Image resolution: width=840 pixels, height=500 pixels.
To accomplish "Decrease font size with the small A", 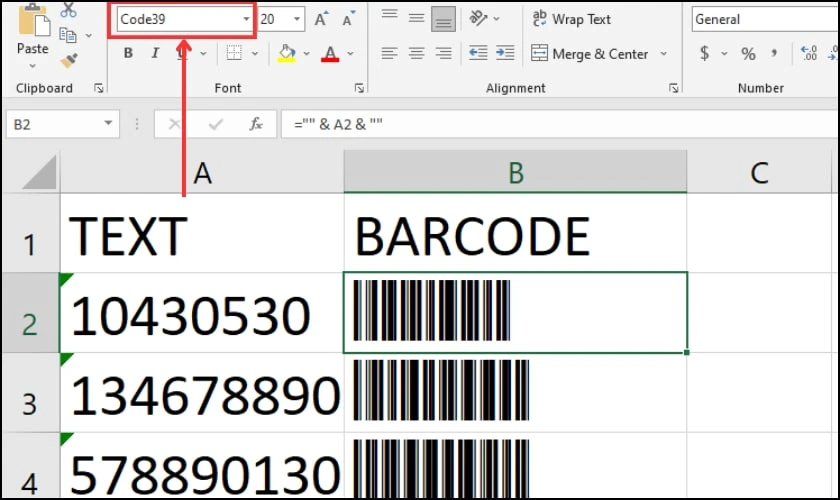I will tap(347, 19).
